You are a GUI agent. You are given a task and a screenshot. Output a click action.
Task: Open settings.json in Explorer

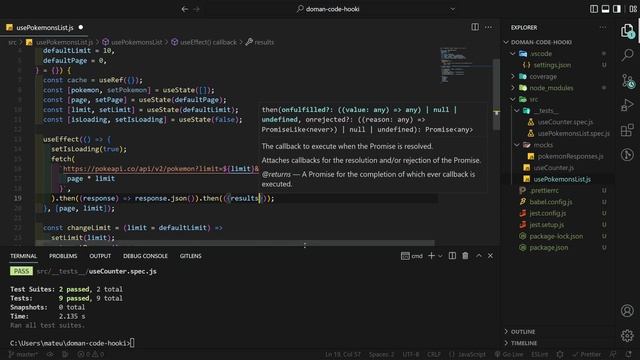[552, 65]
